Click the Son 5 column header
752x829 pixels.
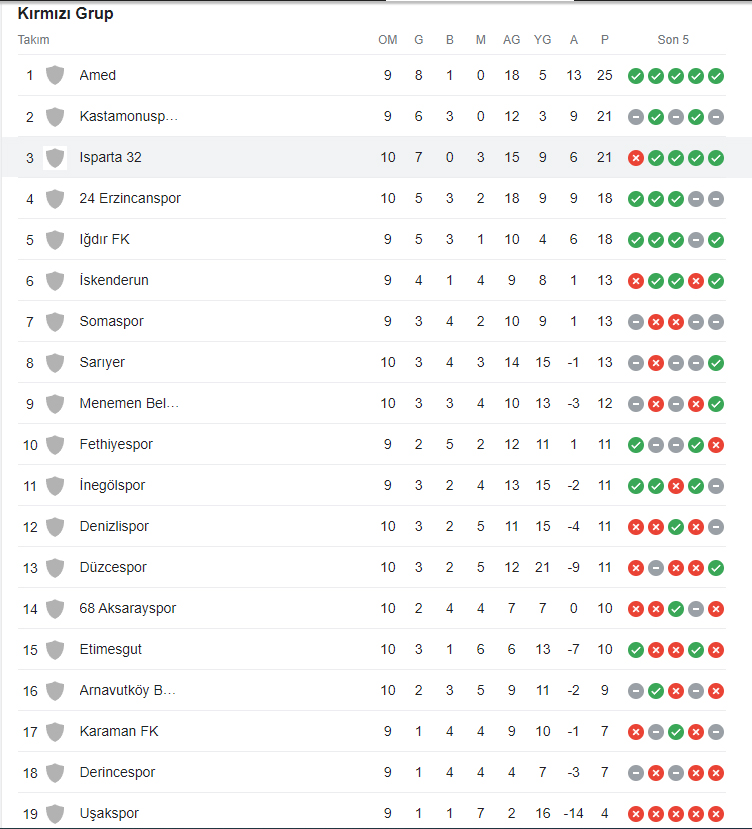[x=673, y=40]
